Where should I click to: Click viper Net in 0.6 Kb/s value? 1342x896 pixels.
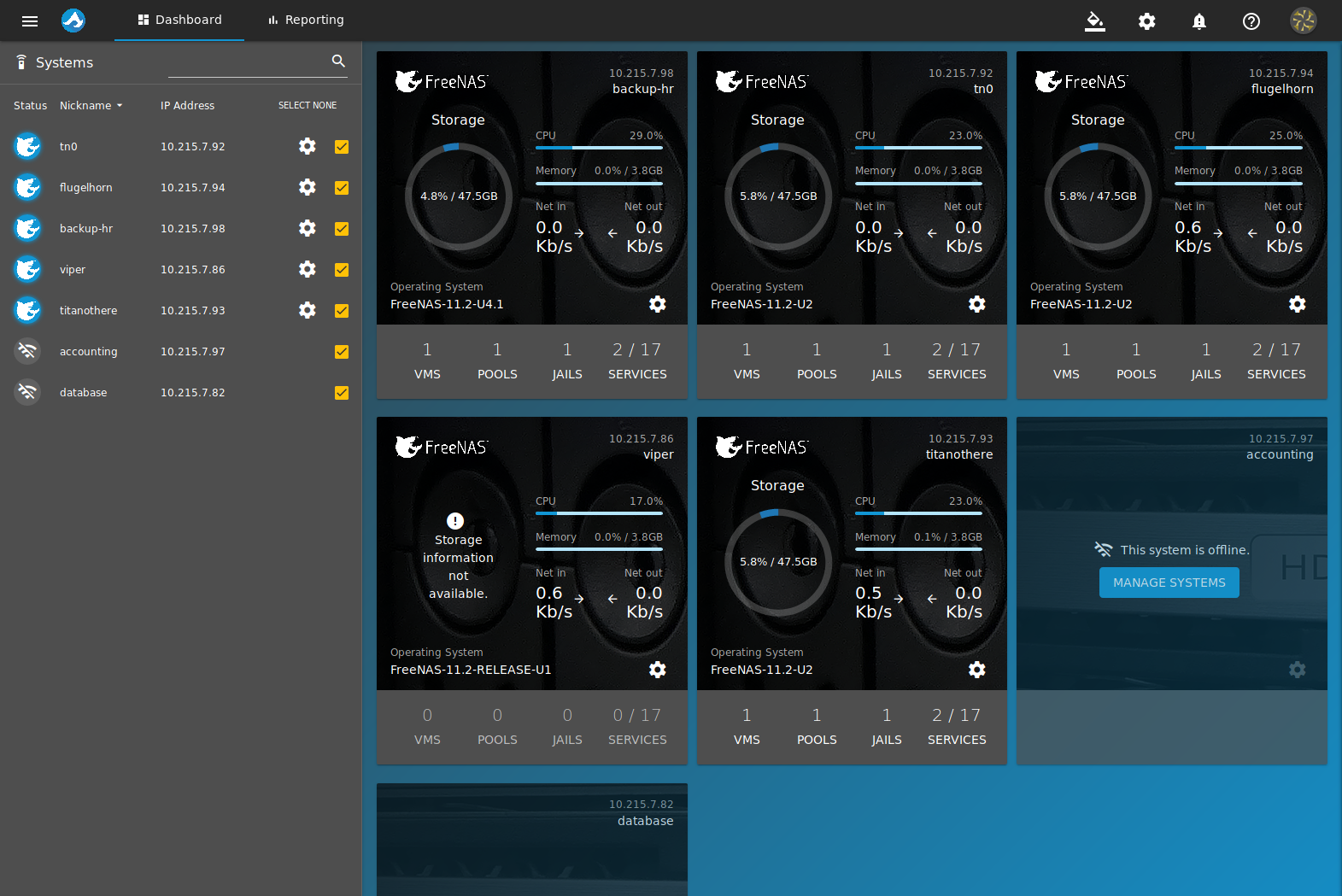(554, 602)
